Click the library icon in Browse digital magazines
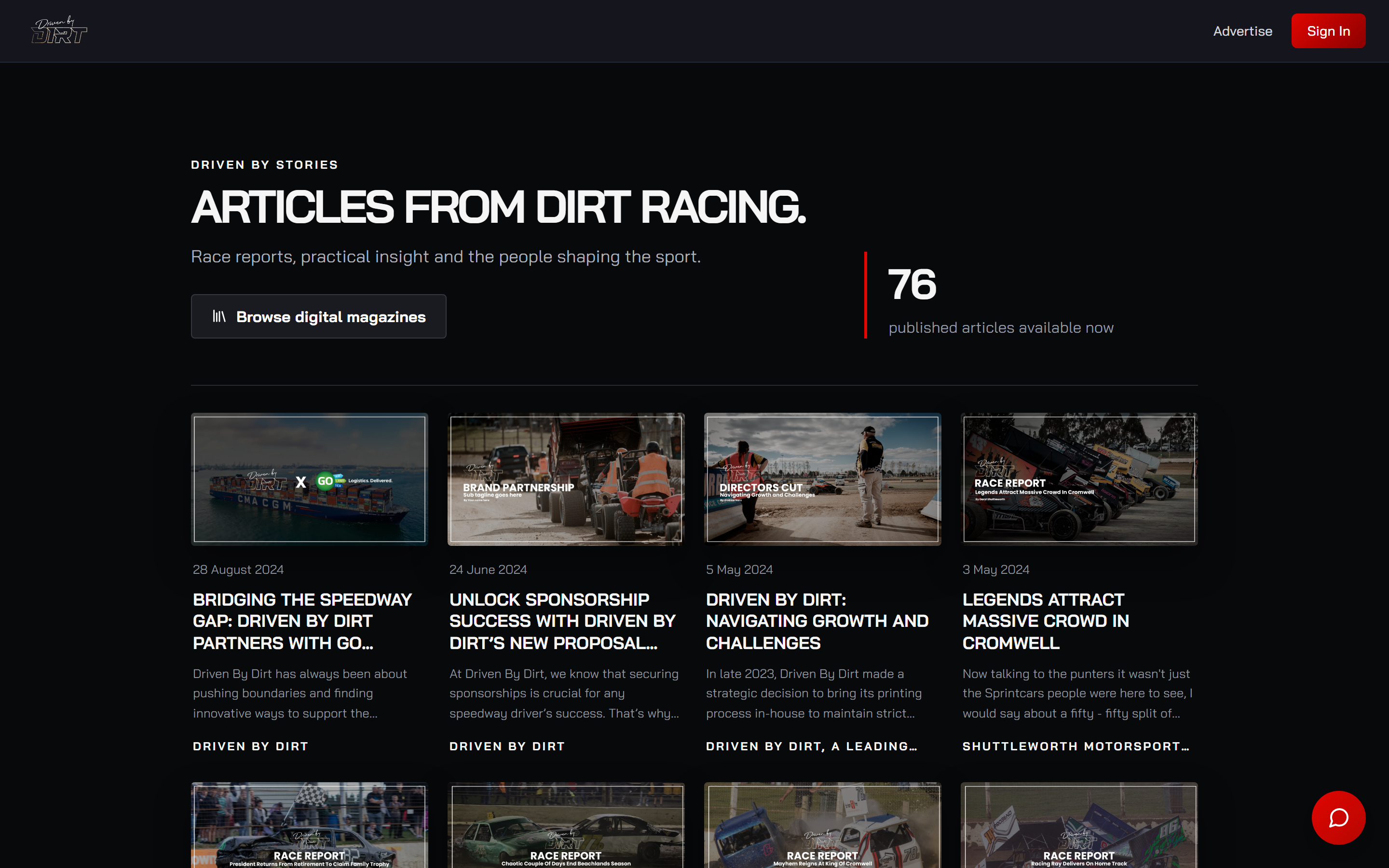The height and width of the screenshot is (868, 1389). tap(219, 316)
